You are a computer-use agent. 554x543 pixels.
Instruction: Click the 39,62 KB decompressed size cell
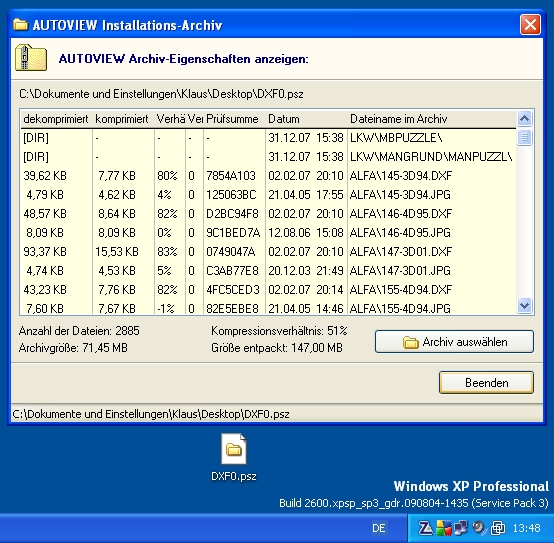[45, 176]
